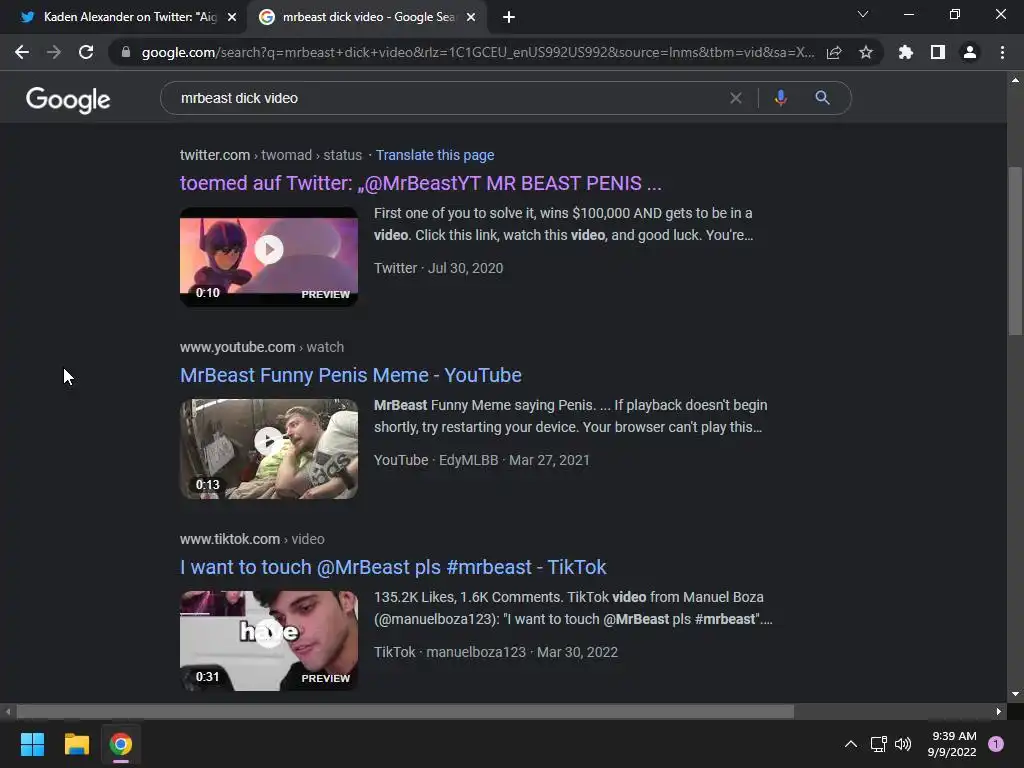Bookmark this tab with the star
Viewport: 1024px width, 768px height.
click(866, 52)
